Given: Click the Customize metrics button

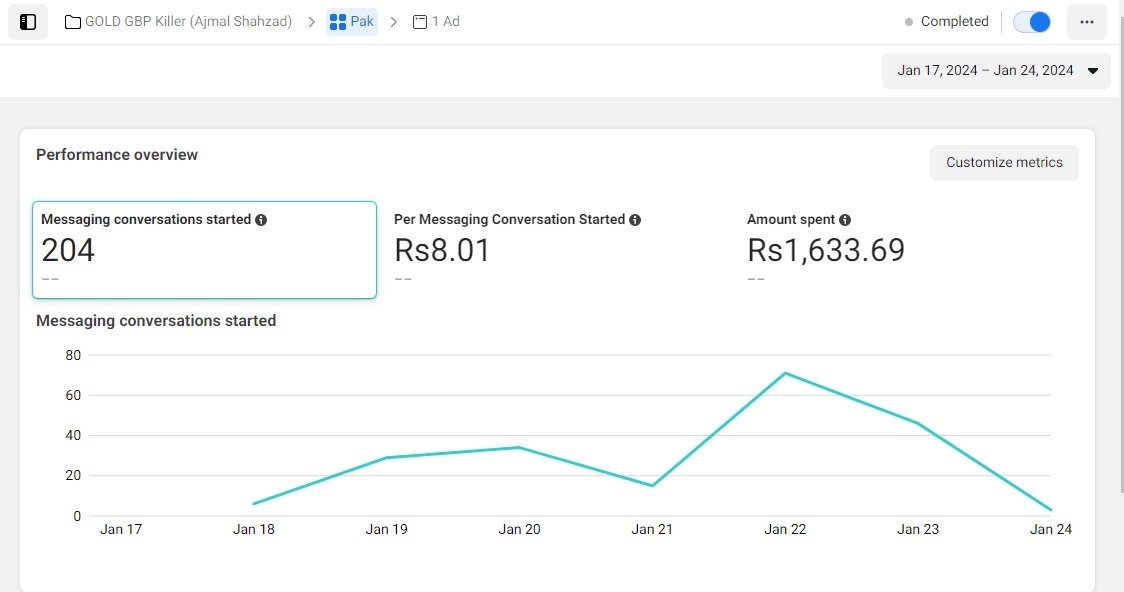Looking at the screenshot, I should (x=1004, y=163).
